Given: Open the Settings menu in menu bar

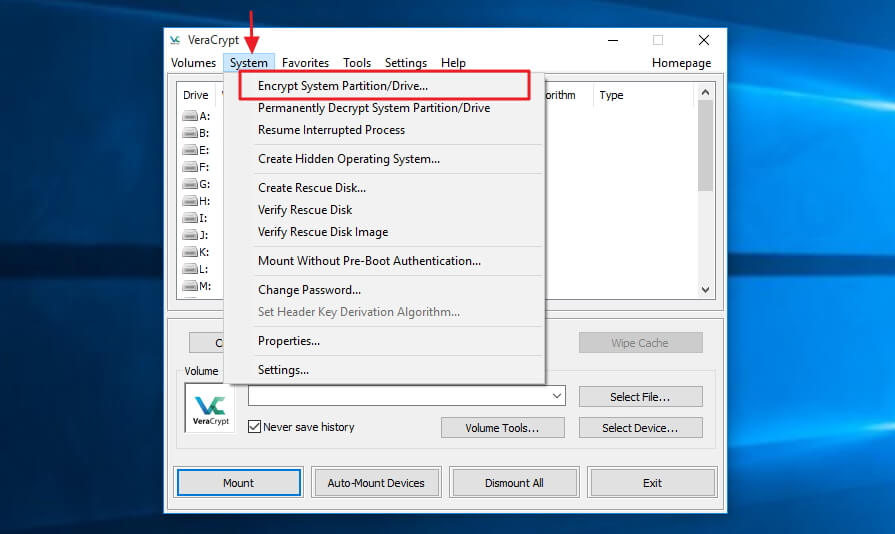Looking at the screenshot, I should pyautogui.click(x=406, y=63).
